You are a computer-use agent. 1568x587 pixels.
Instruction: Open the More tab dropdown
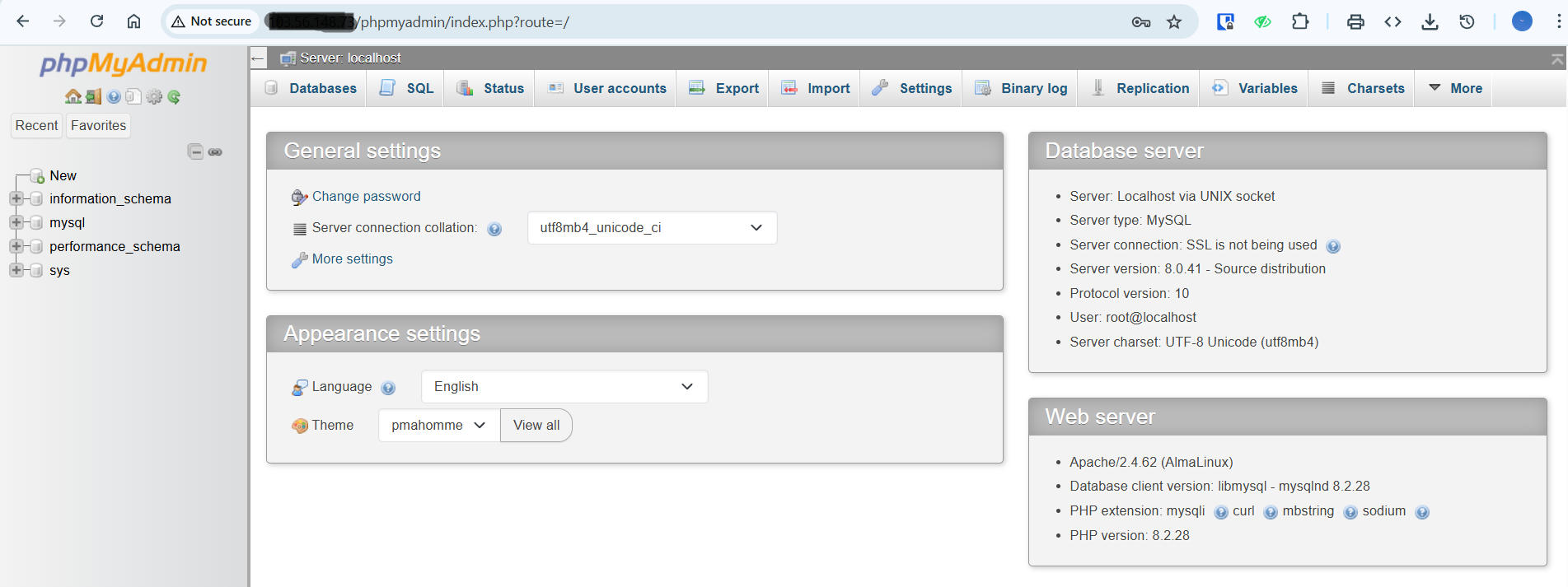[1456, 88]
